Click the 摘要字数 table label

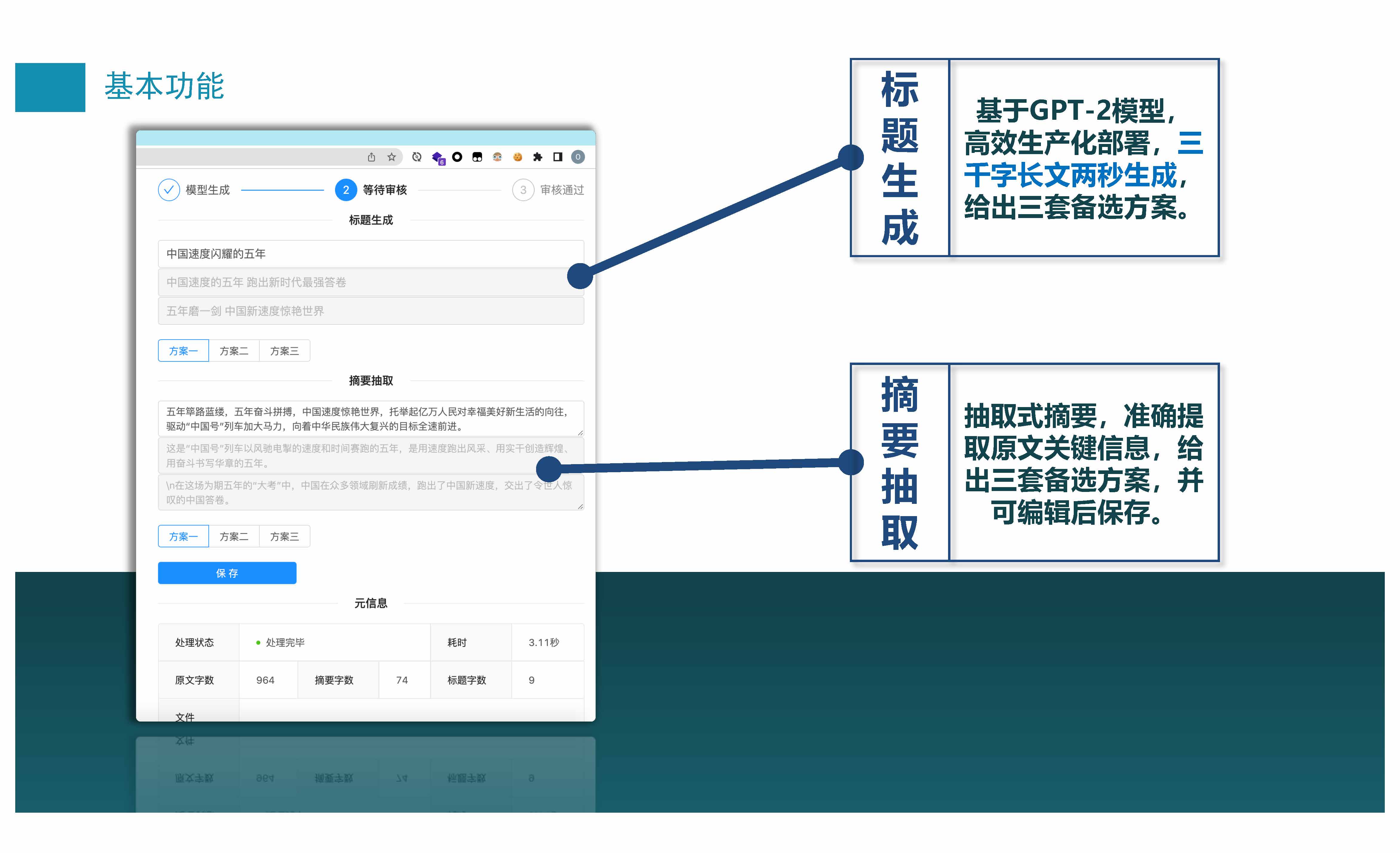334,680
